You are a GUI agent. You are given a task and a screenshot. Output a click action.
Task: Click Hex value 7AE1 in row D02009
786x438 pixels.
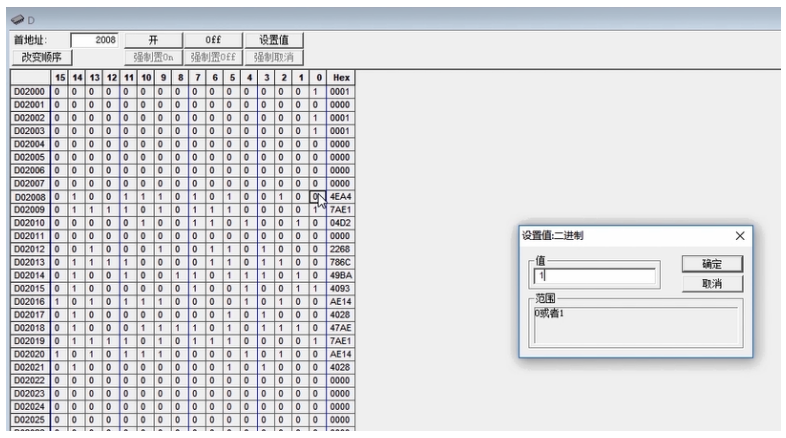[340, 209]
